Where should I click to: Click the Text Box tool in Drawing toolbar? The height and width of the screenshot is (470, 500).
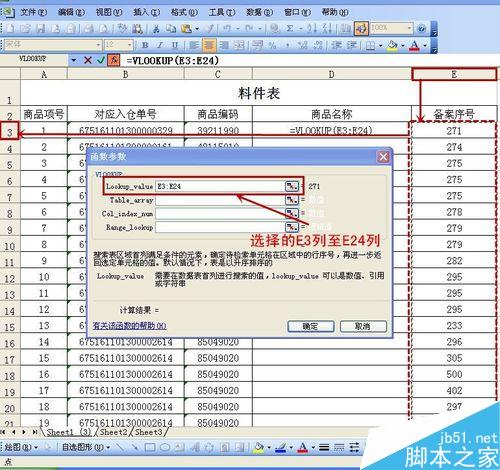pyautogui.click(x=179, y=447)
